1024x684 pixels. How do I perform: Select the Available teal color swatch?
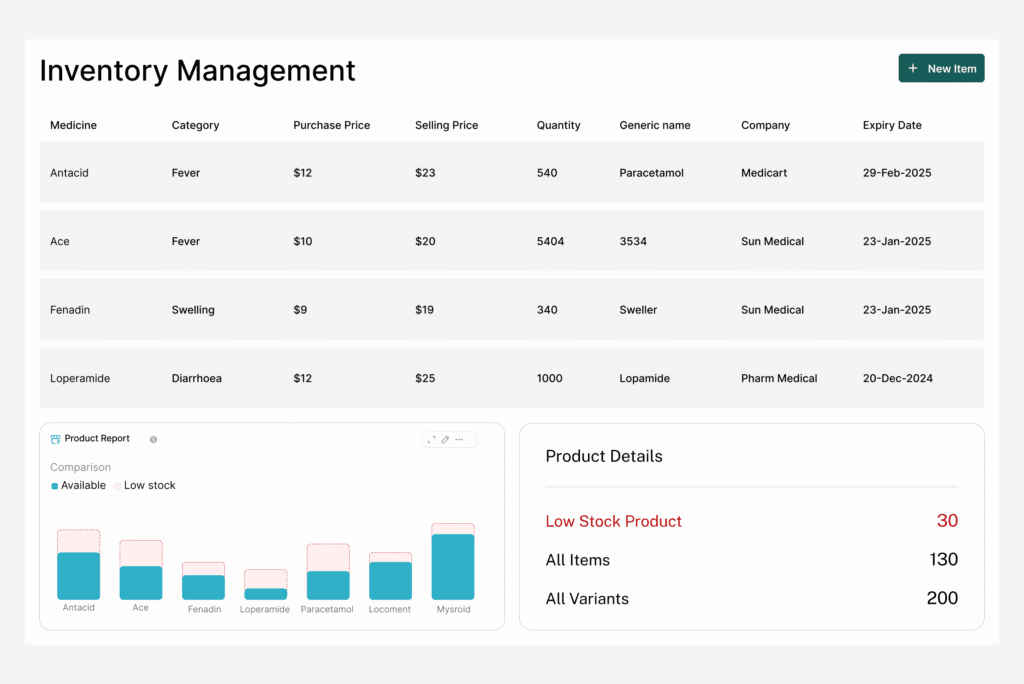(x=54, y=485)
